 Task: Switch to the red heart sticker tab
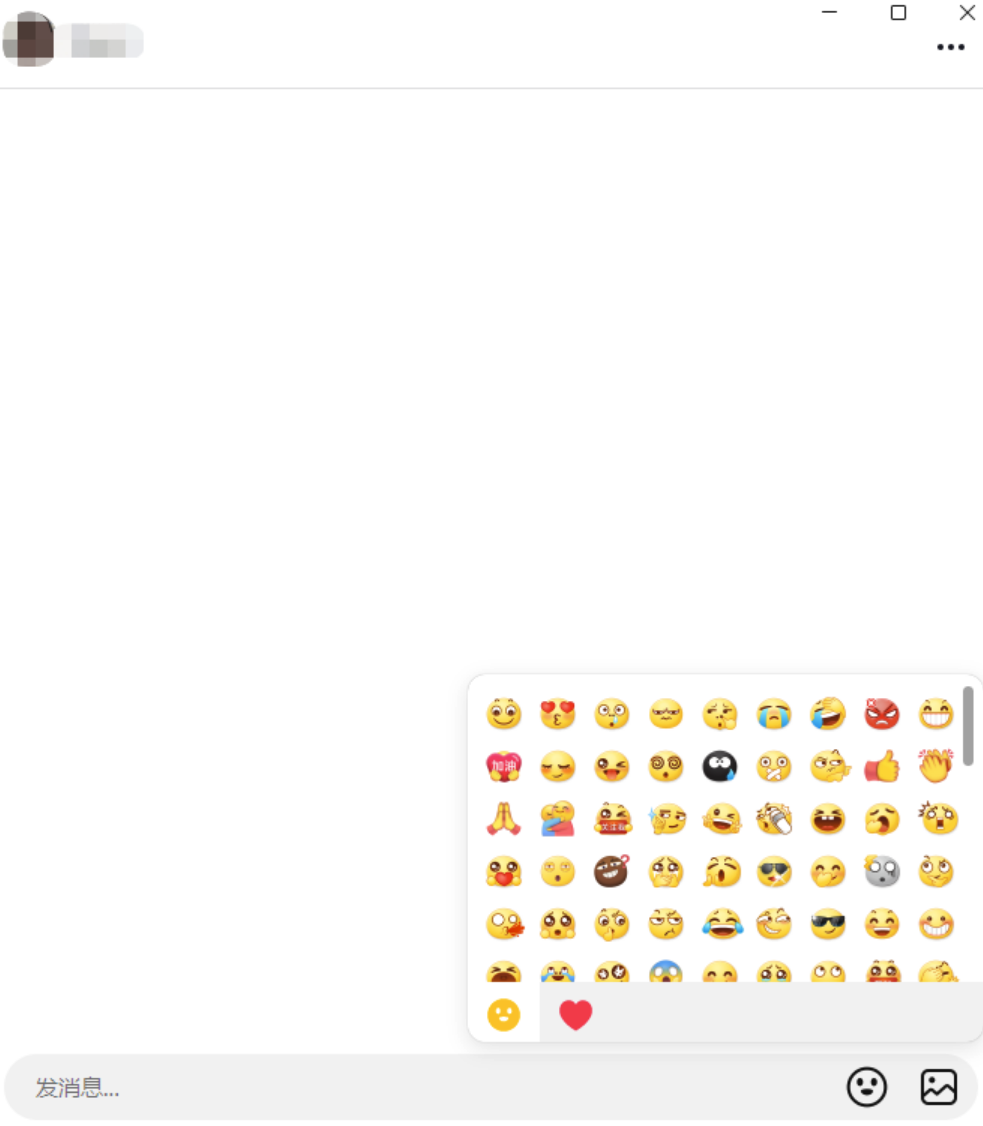(x=575, y=1015)
